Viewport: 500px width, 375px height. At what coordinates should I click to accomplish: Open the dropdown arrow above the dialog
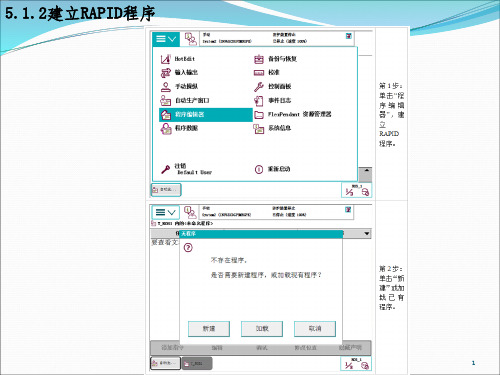click(367, 234)
